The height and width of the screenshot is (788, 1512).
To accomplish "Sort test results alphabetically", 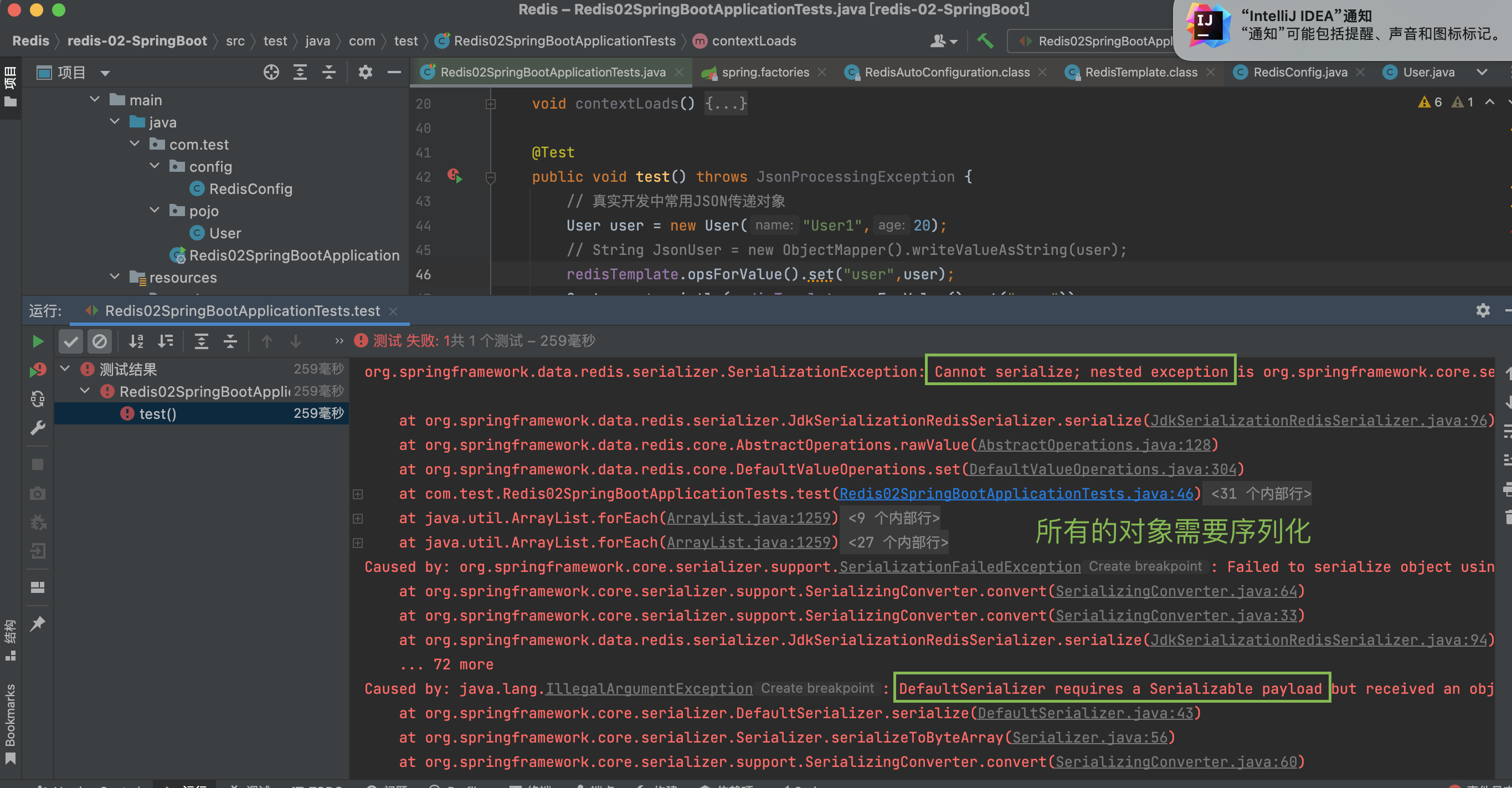I will tap(136, 341).
